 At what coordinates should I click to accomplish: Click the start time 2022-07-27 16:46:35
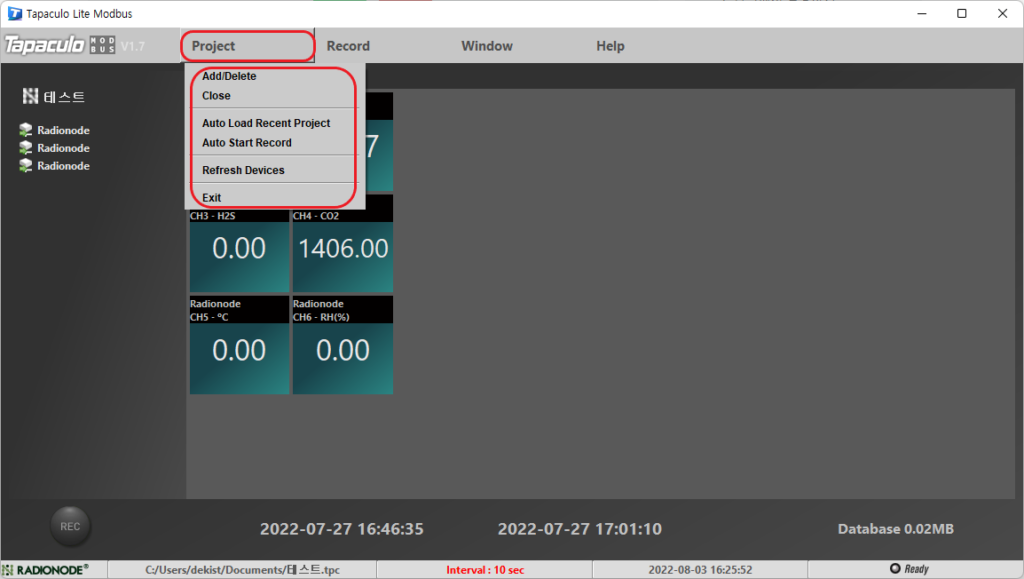tap(342, 529)
